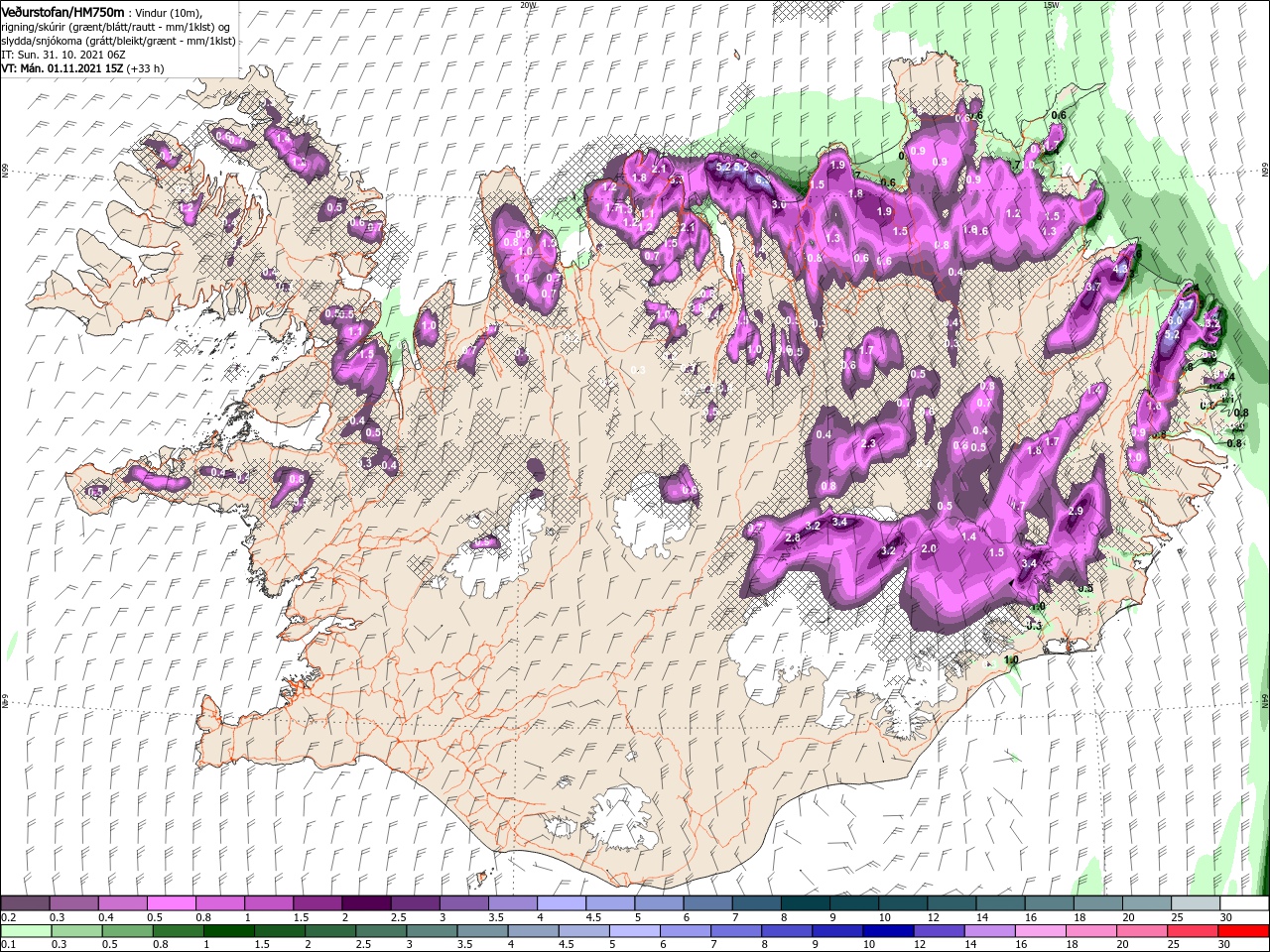Click the 20W longitude label at top

(528, 5)
